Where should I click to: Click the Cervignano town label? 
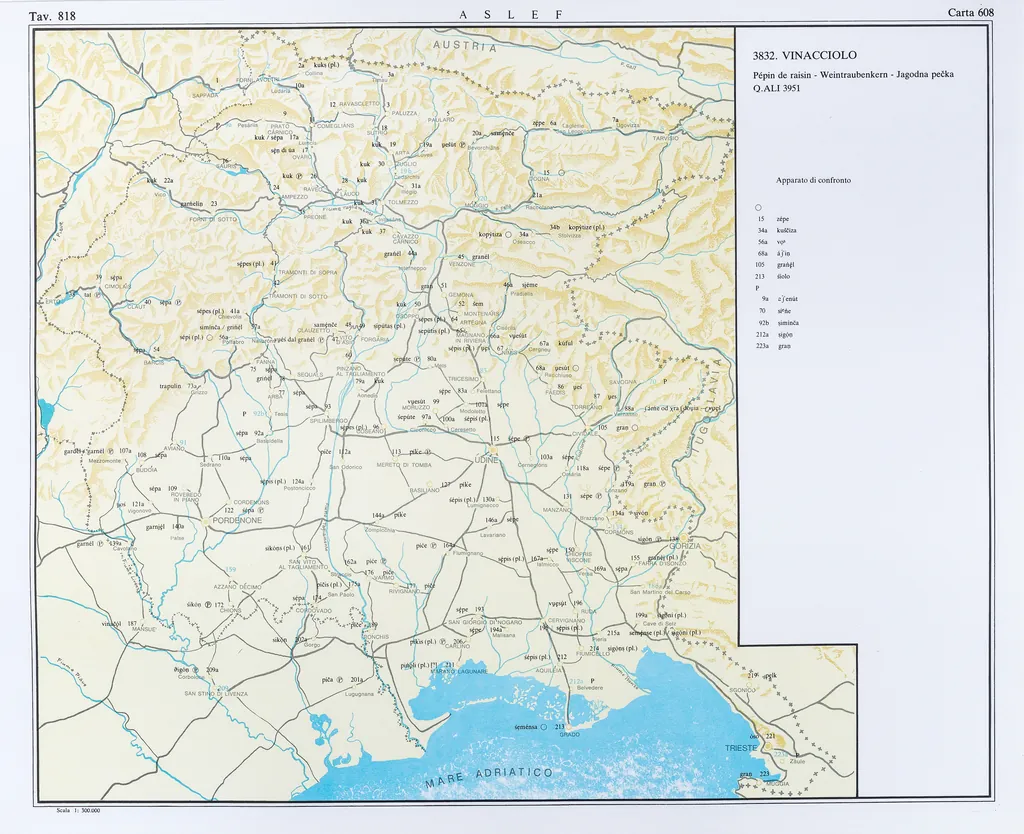(x=566, y=621)
